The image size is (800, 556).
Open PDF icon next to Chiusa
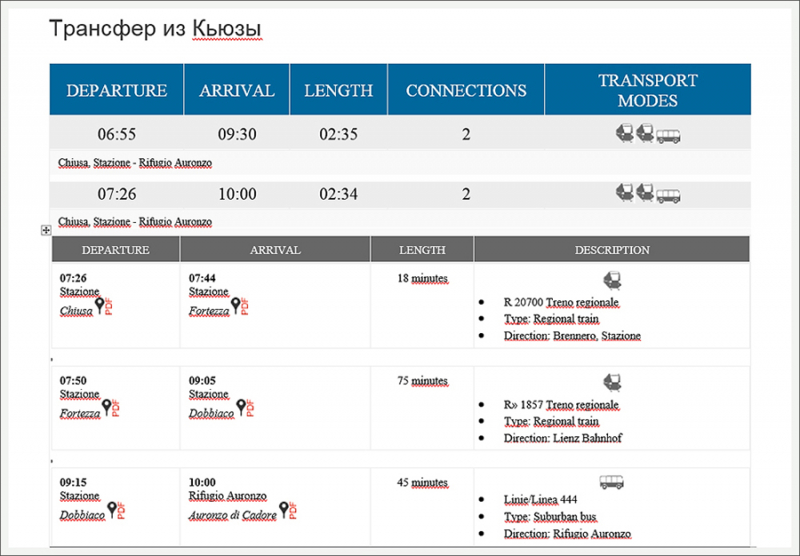[109, 307]
